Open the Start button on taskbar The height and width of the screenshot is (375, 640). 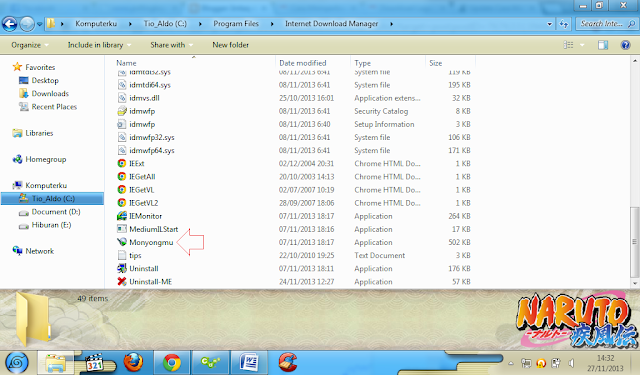[16, 362]
